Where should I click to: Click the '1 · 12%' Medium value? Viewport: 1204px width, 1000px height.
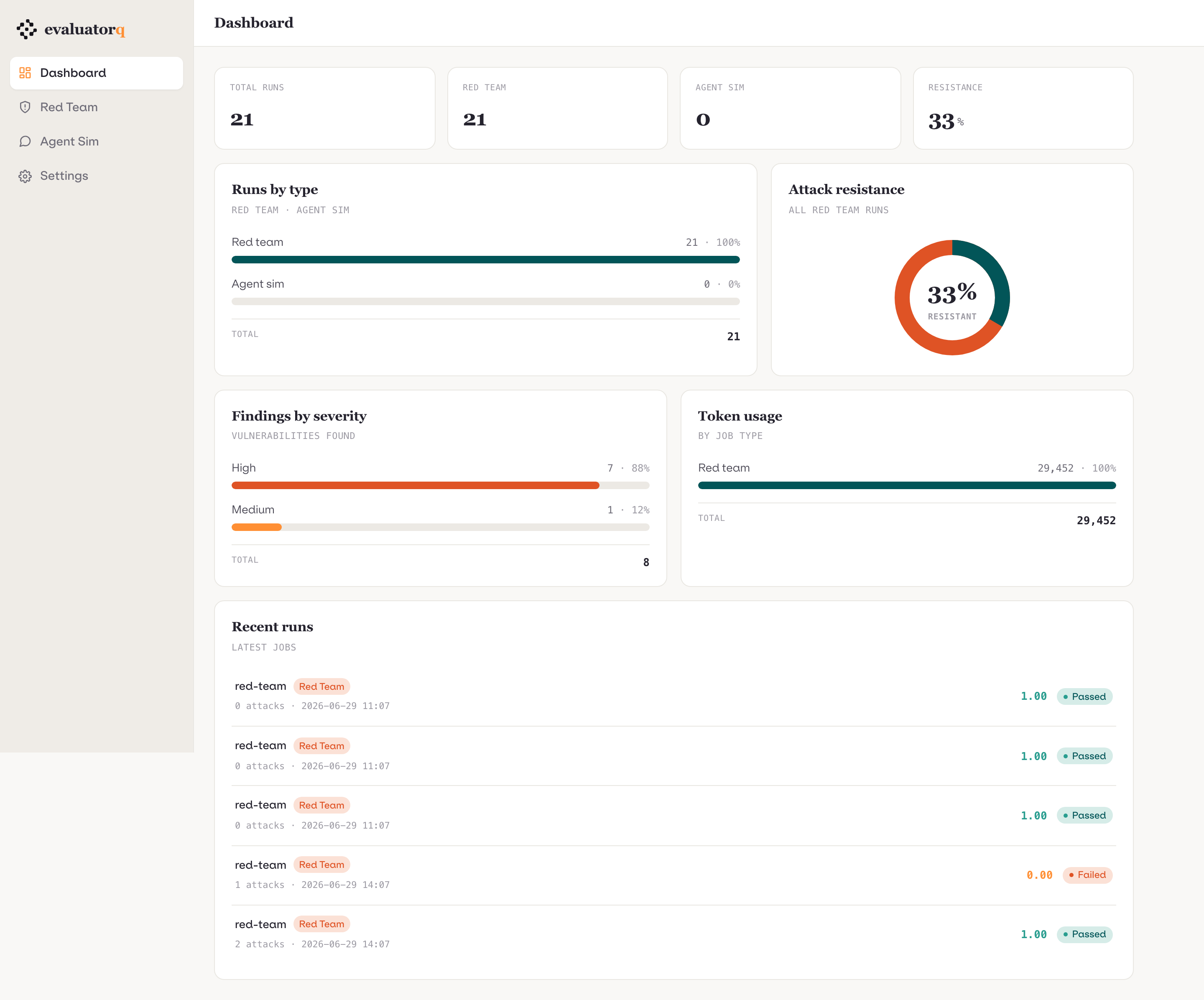tap(628, 510)
